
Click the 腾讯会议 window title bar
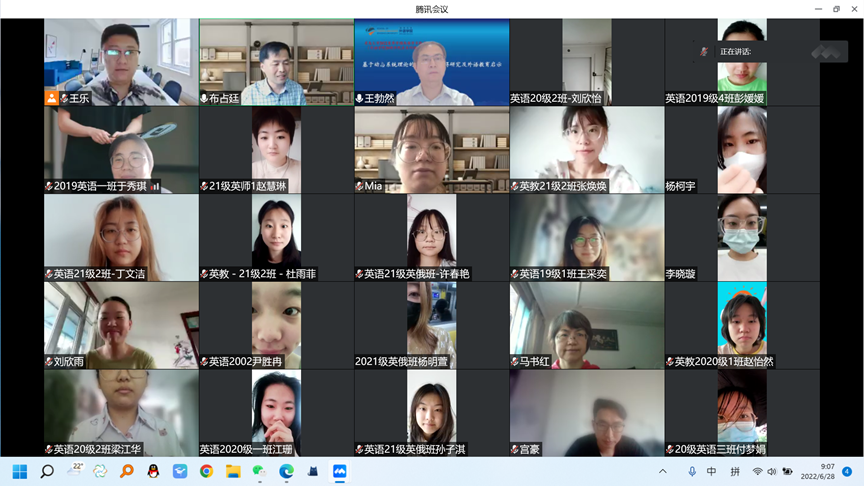pos(432,9)
